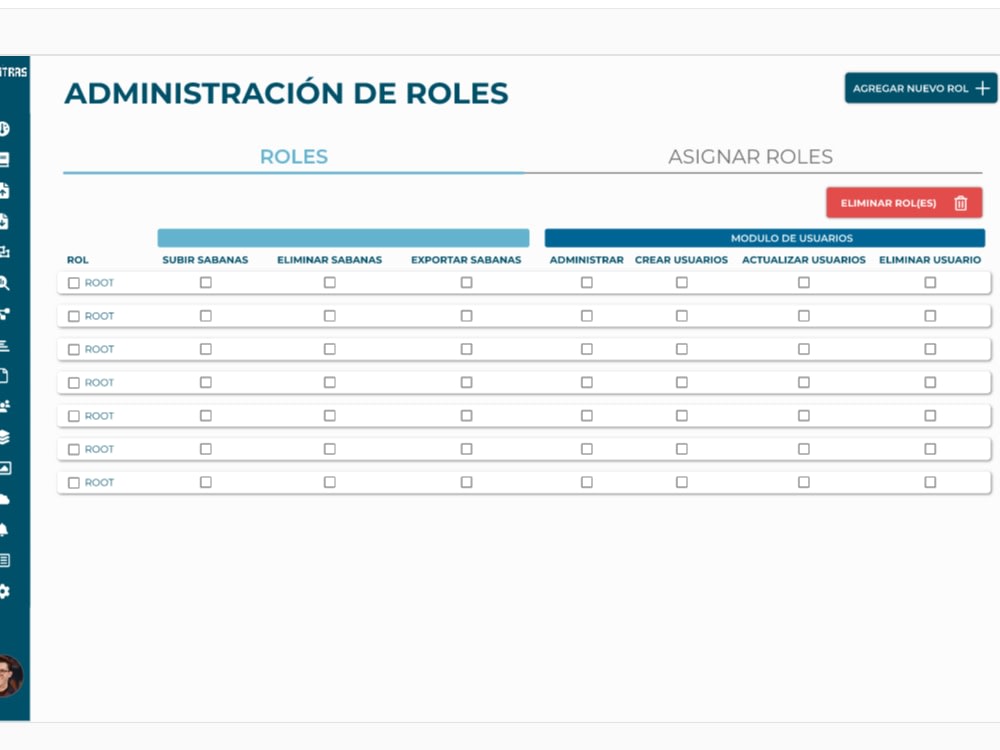Click the EXPORTAR SABANAS column header
The image size is (1000, 750).
[466, 260]
